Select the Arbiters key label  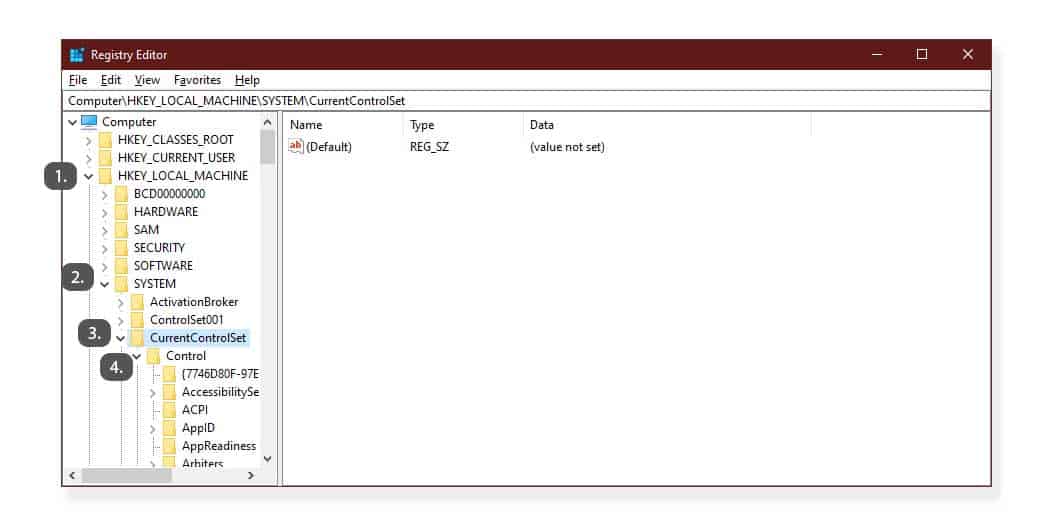(x=203, y=463)
